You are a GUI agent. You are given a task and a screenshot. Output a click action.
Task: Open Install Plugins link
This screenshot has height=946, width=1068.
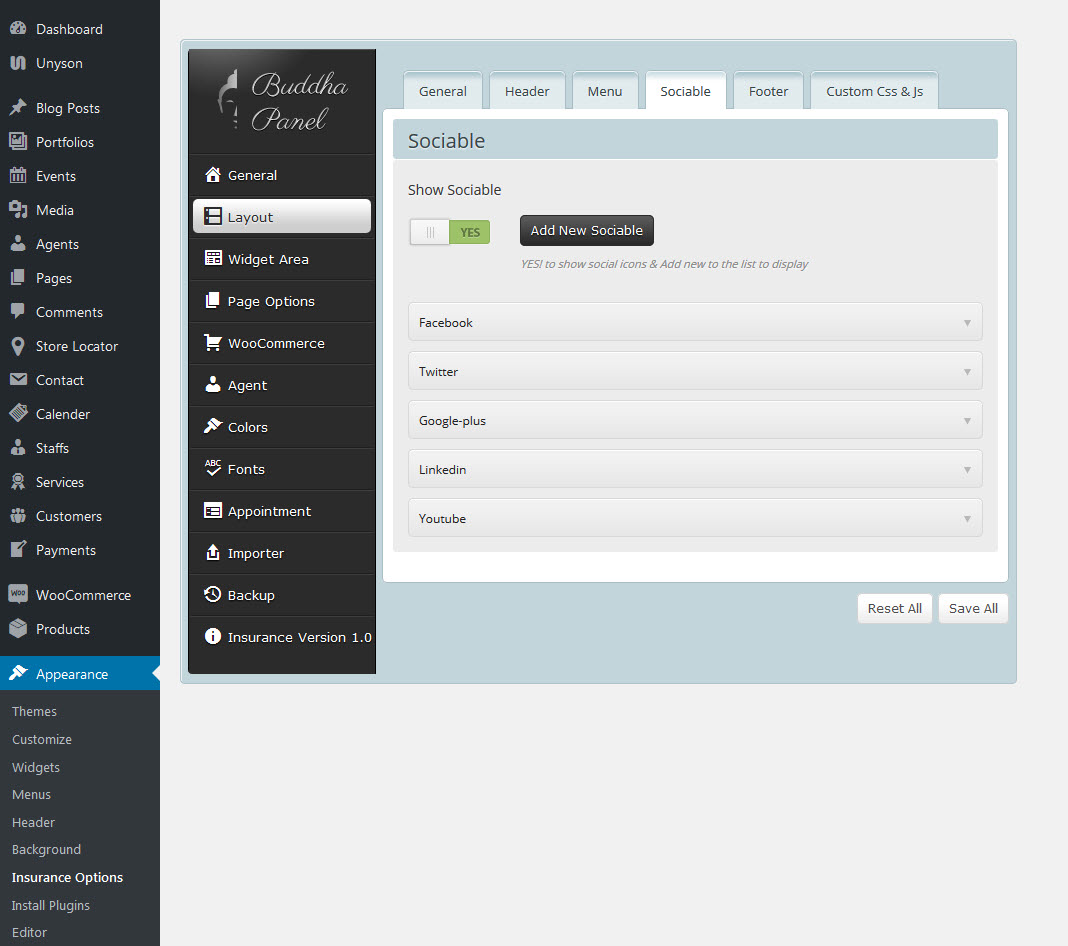(50, 905)
